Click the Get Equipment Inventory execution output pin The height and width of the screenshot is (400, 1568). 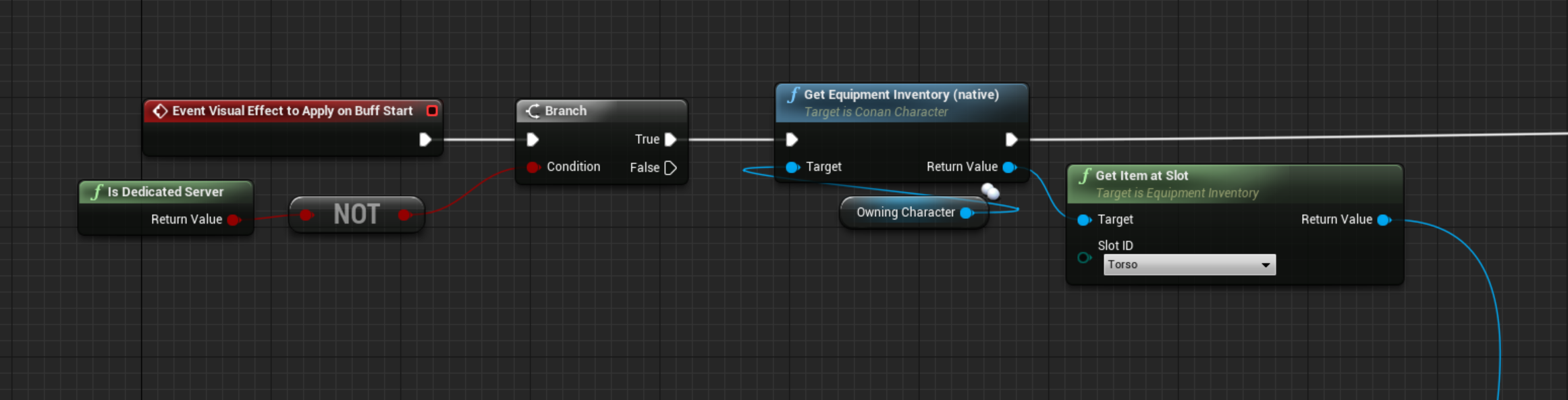pos(1011,140)
